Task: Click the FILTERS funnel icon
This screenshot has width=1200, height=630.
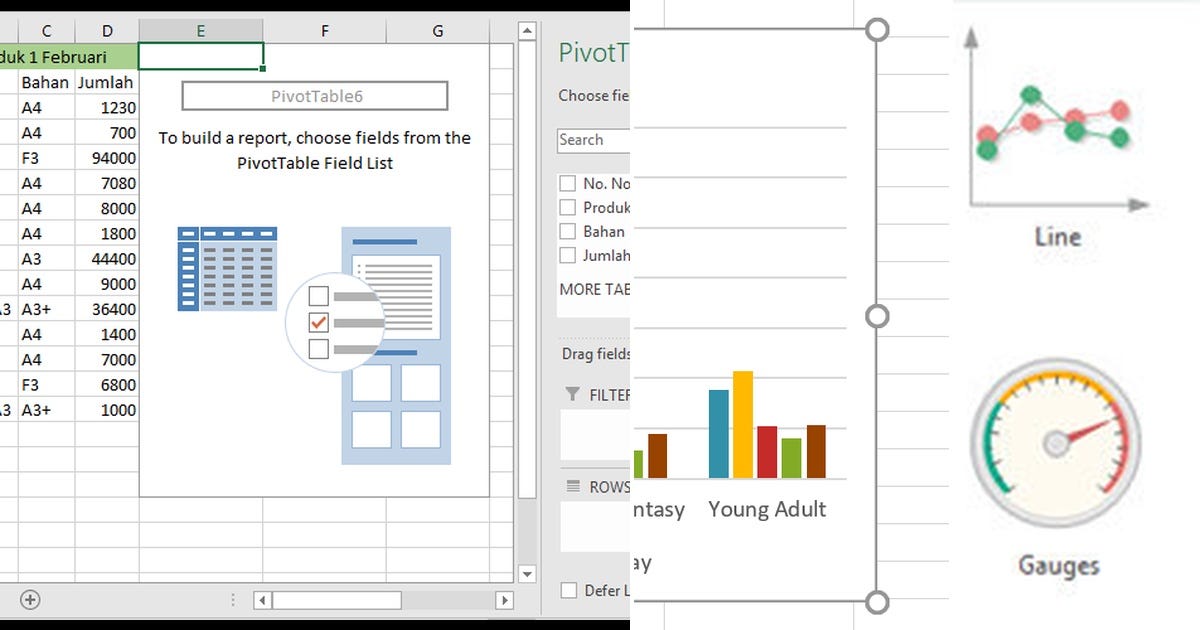Action: pyautogui.click(x=574, y=393)
